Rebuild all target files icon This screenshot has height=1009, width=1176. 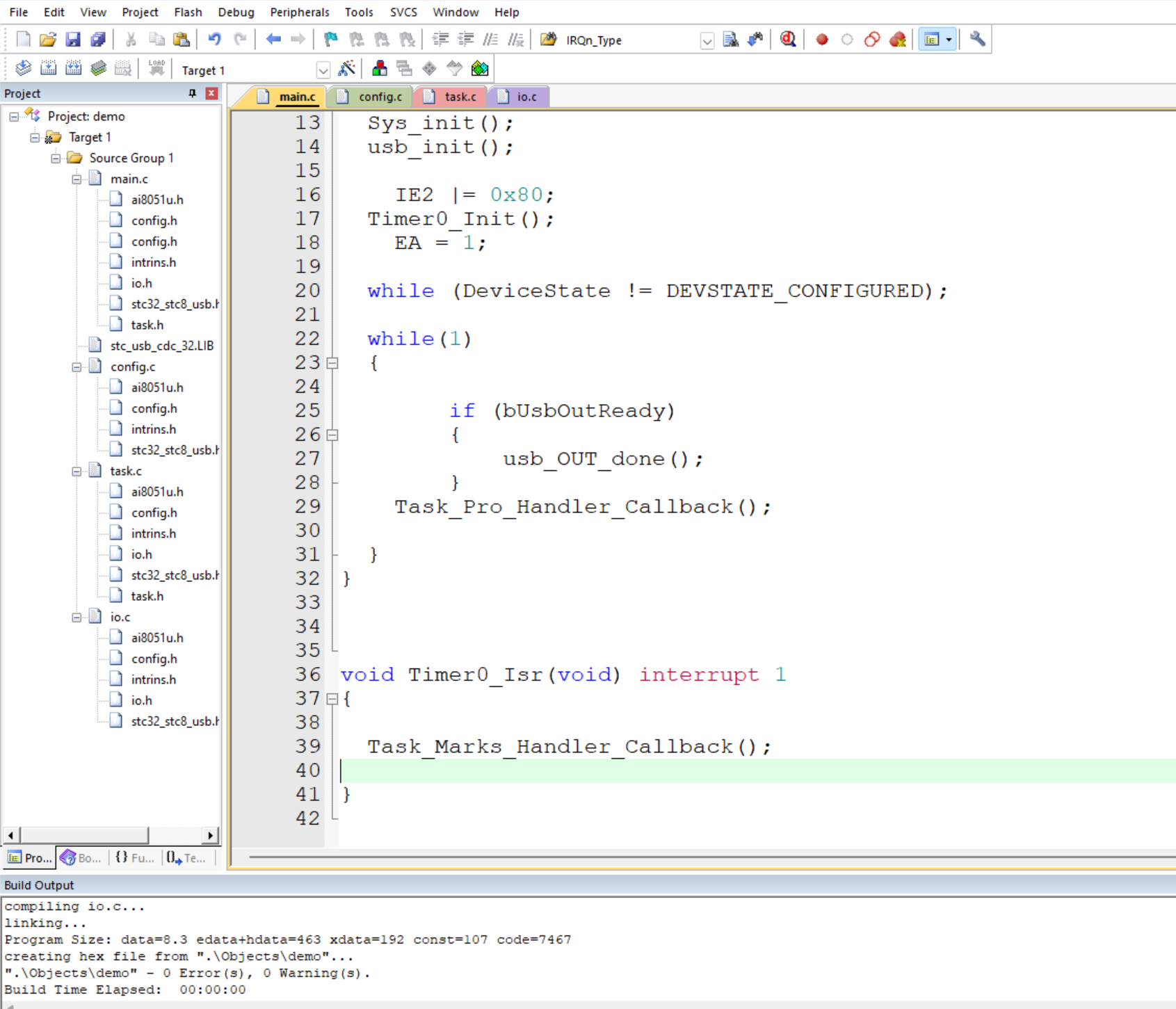coord(73,68)
